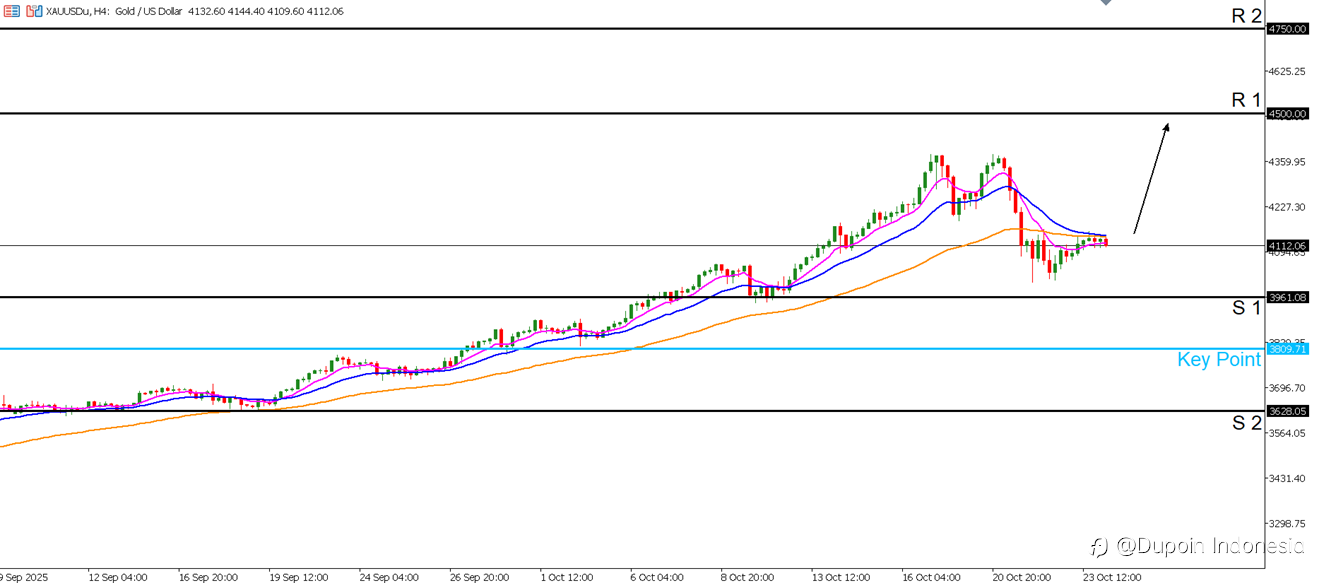Click the 3298.75 price scale value
1319x583 pixels.
pos(1287,524)
